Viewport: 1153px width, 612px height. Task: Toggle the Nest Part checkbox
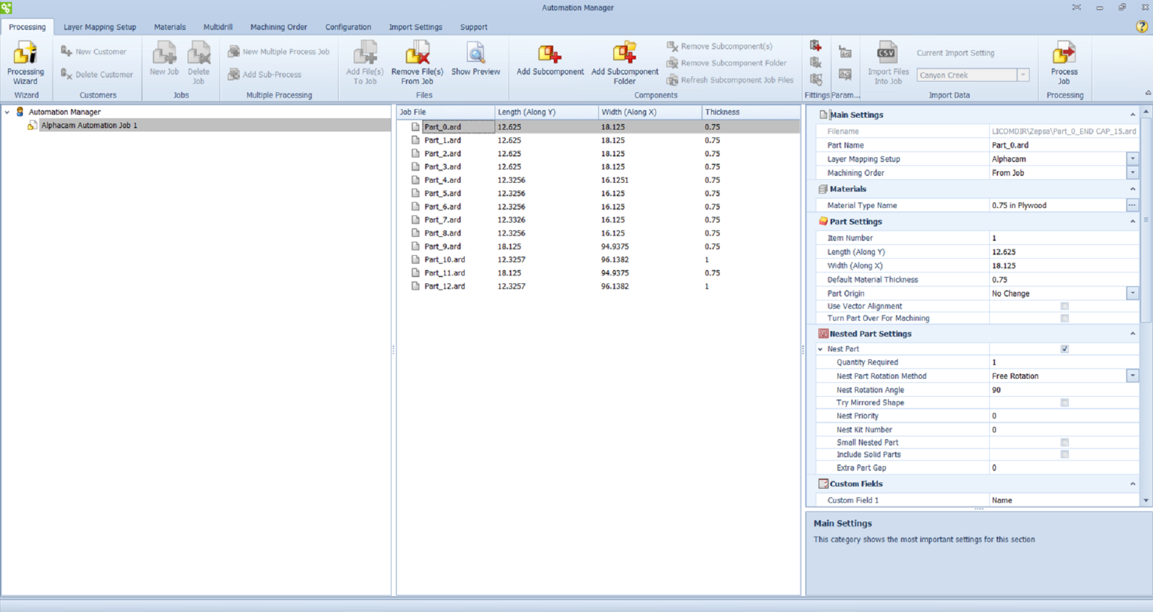pos(1064,349)
